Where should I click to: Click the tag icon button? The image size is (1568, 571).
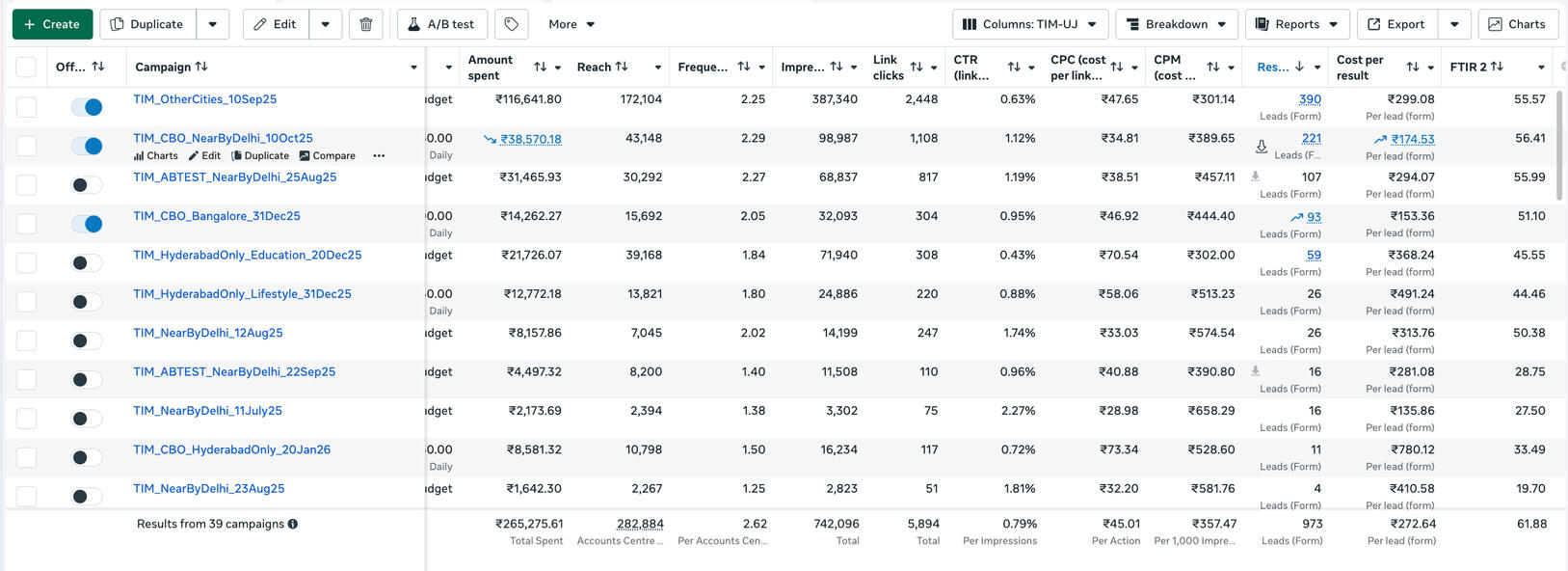tap(512, 24)
